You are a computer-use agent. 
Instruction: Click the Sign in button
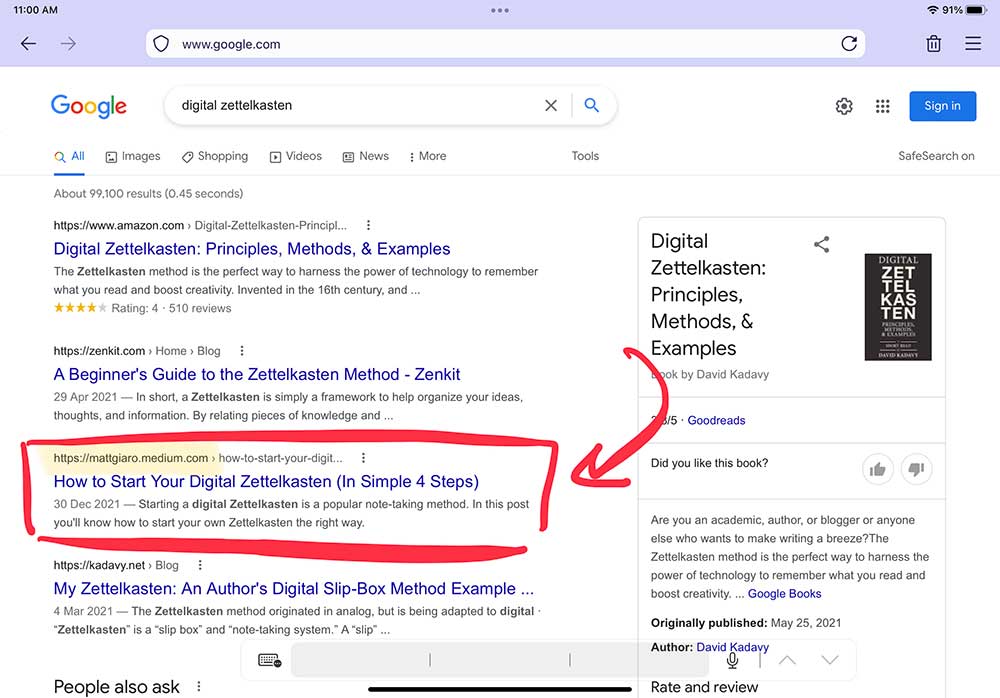click(x=943, y=106)
